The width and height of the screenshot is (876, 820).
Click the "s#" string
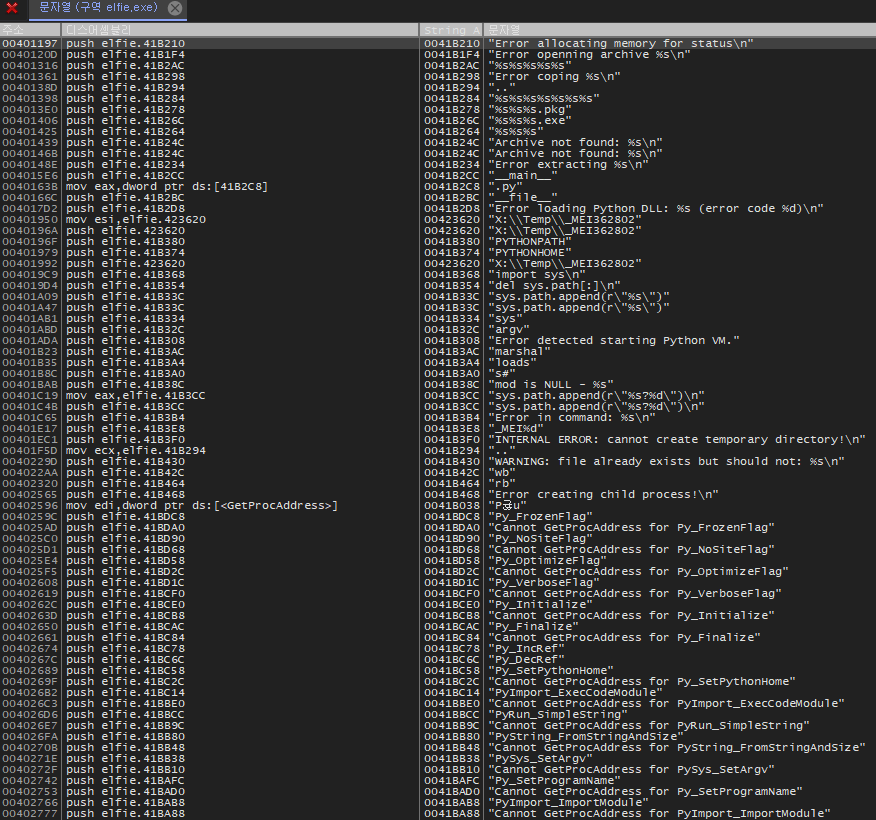tap(502, 374)
